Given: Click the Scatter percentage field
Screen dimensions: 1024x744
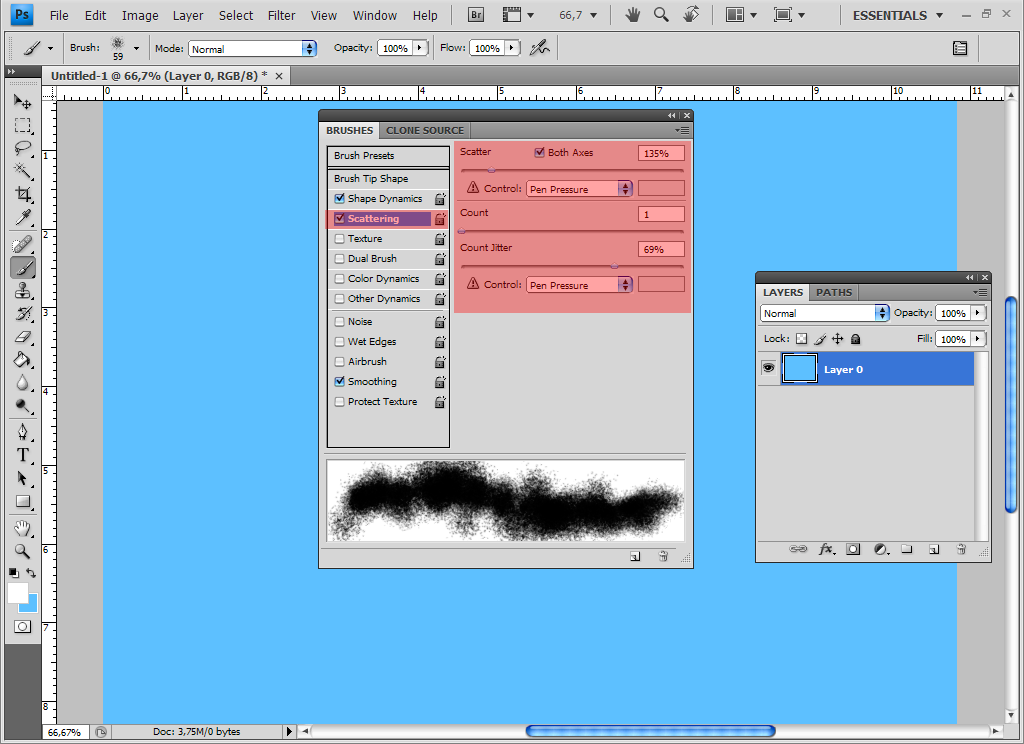Looking at the screenshot, I should coord(661,153).
